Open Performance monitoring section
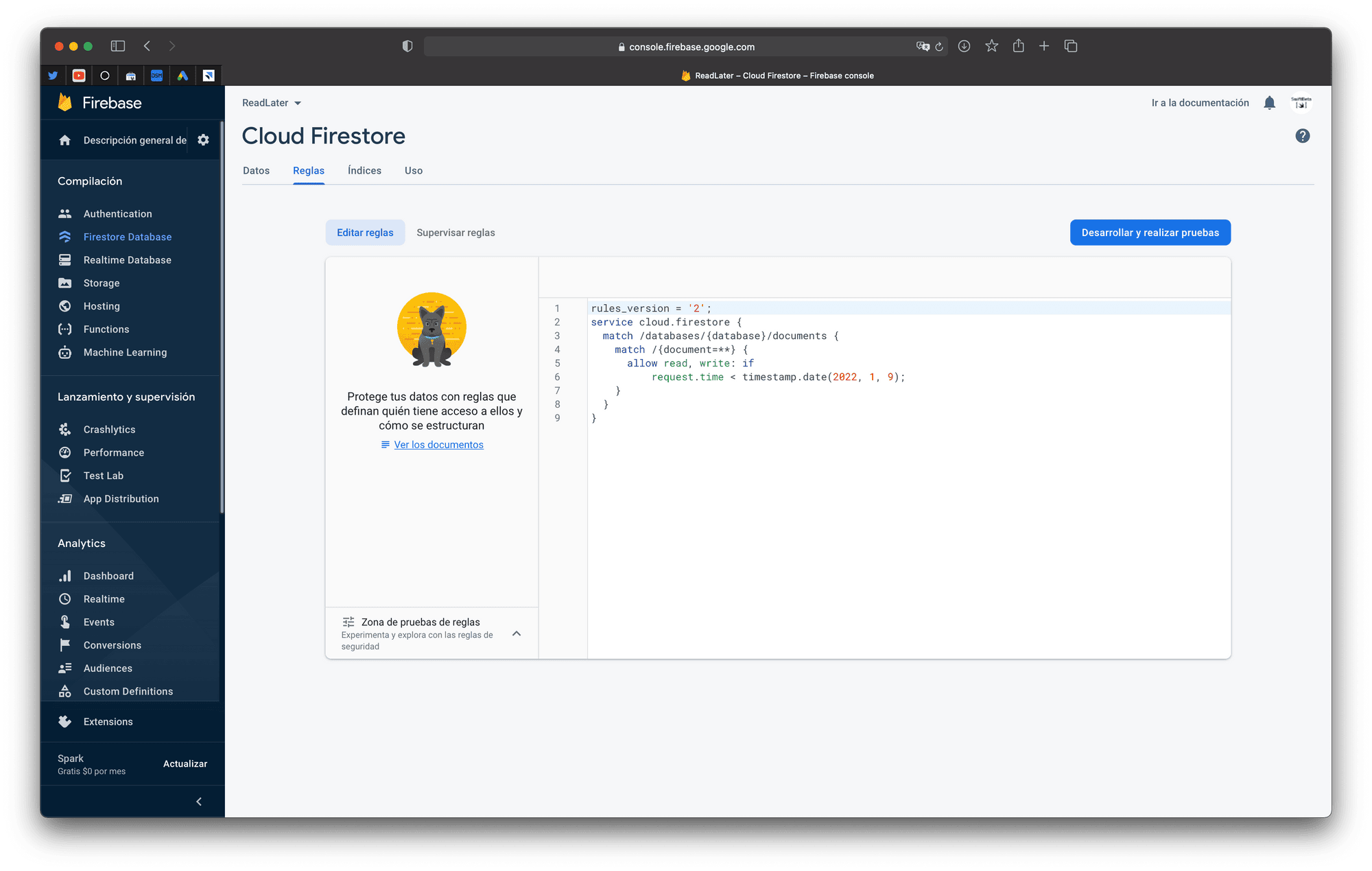Image resolution: width=1372 pixels, height=871 pixels. point(113,452)
